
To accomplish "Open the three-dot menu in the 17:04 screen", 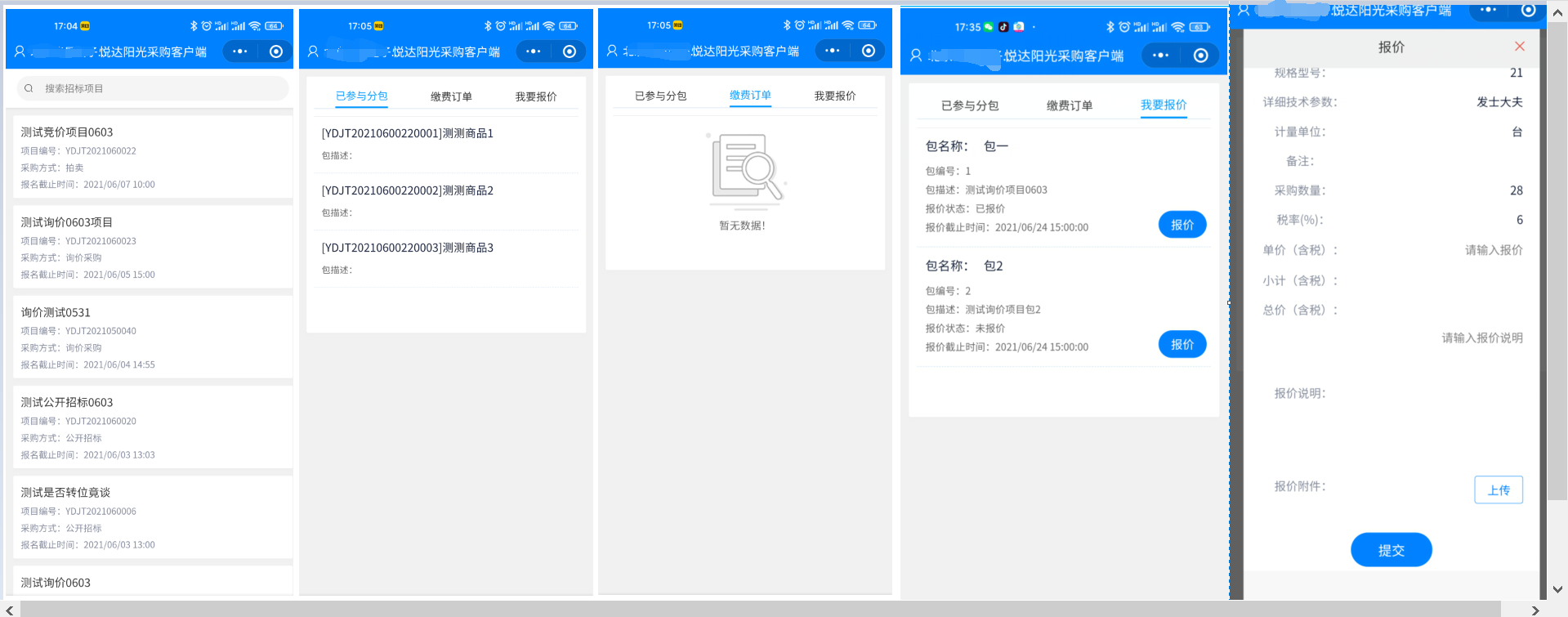I will [x=239, y=51].
